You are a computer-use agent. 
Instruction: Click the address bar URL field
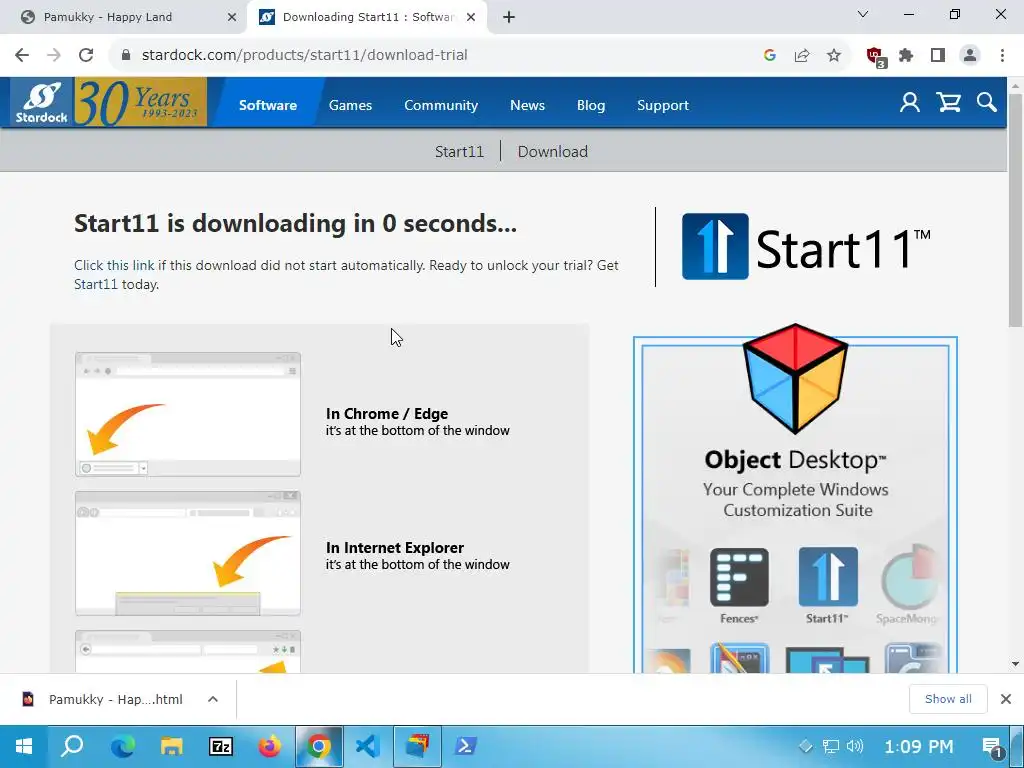[444, 55]
